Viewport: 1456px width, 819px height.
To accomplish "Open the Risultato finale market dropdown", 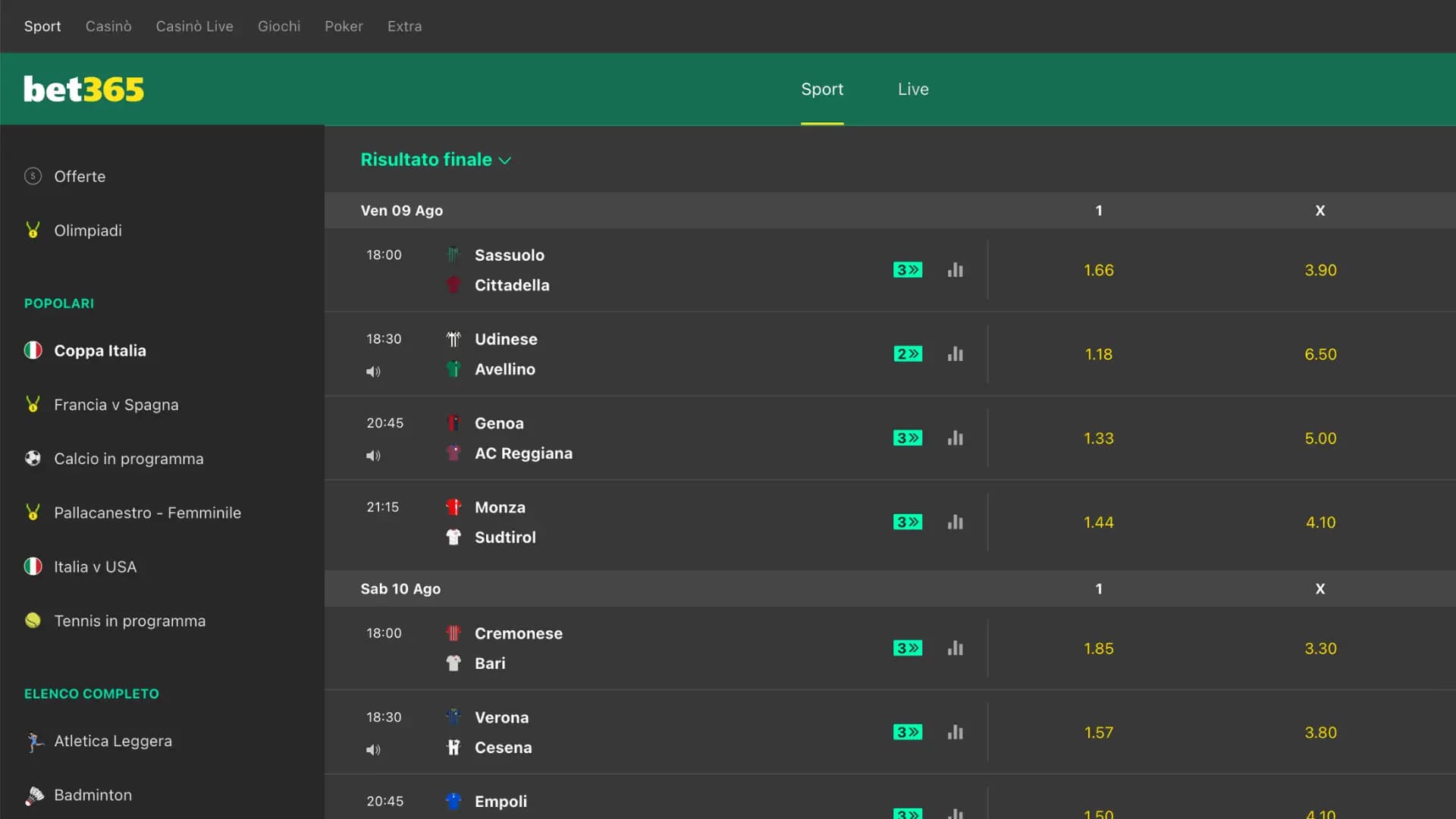I will [436, 159].
